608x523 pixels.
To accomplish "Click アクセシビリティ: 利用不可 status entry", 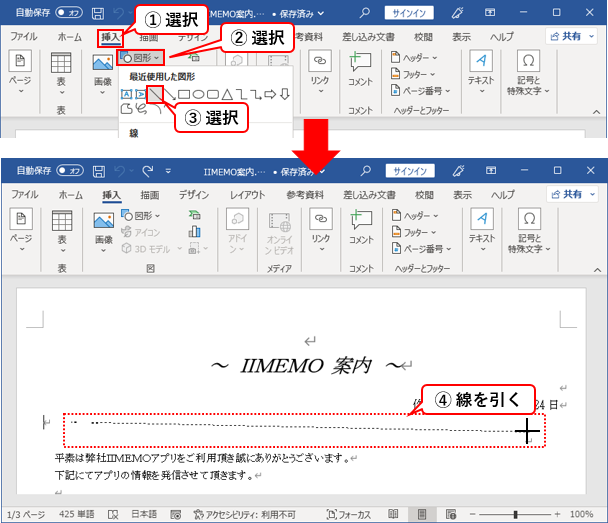I will click(x=245, y=514).
